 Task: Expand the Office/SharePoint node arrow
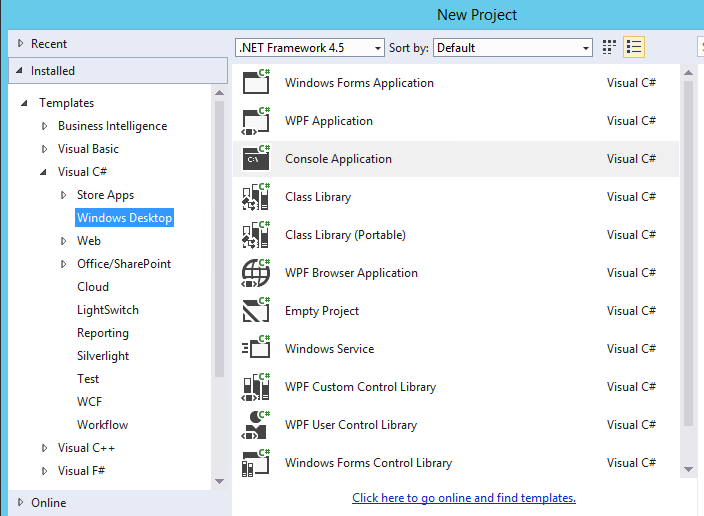[x=63, y=264]
